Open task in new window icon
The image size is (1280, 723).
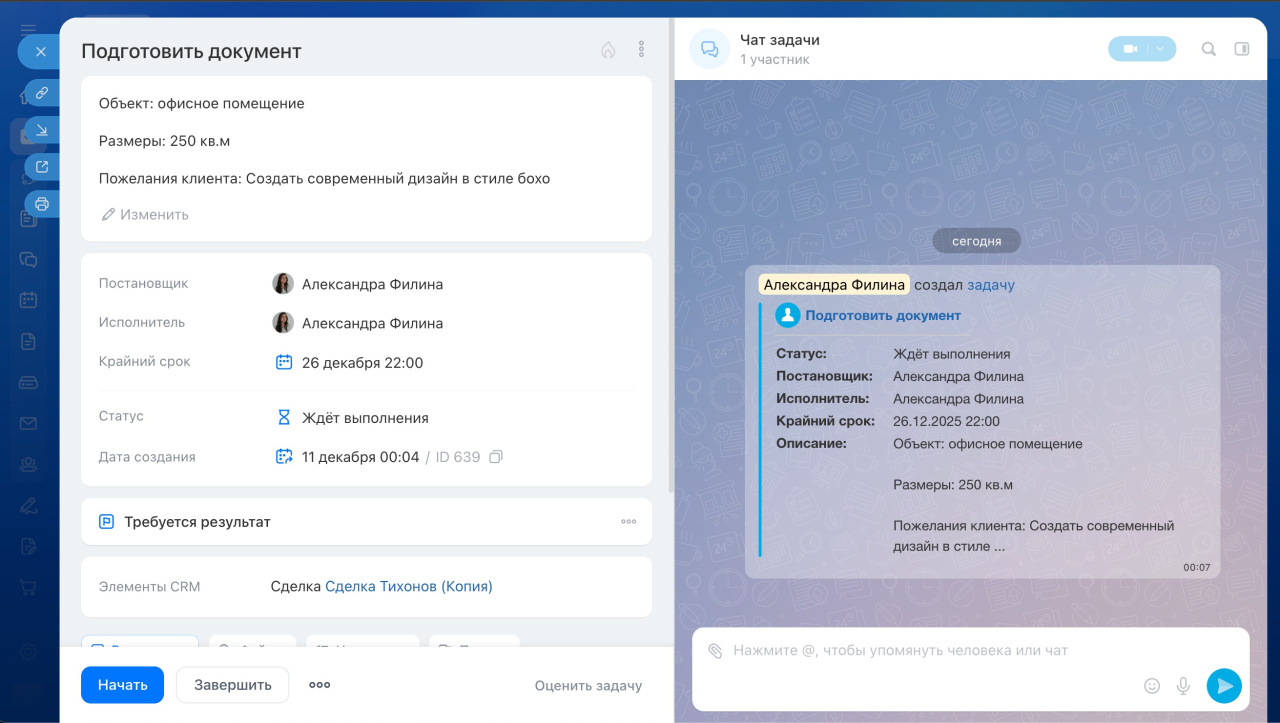pos(42,167)
